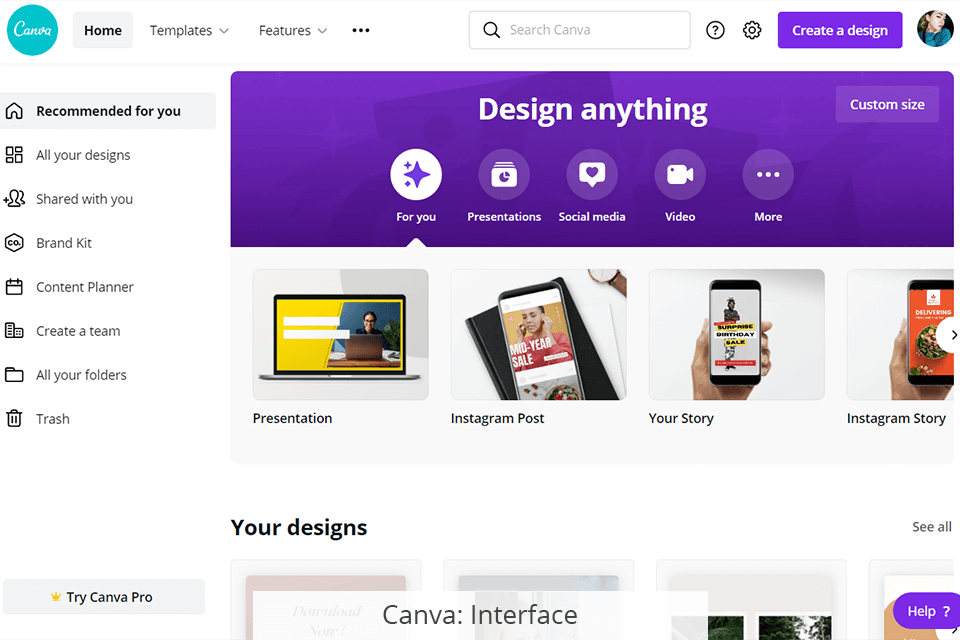Click the Instagram Story label text
This screenshot has height=640, width=960.
pyautogui.click(x=896, y=418)
